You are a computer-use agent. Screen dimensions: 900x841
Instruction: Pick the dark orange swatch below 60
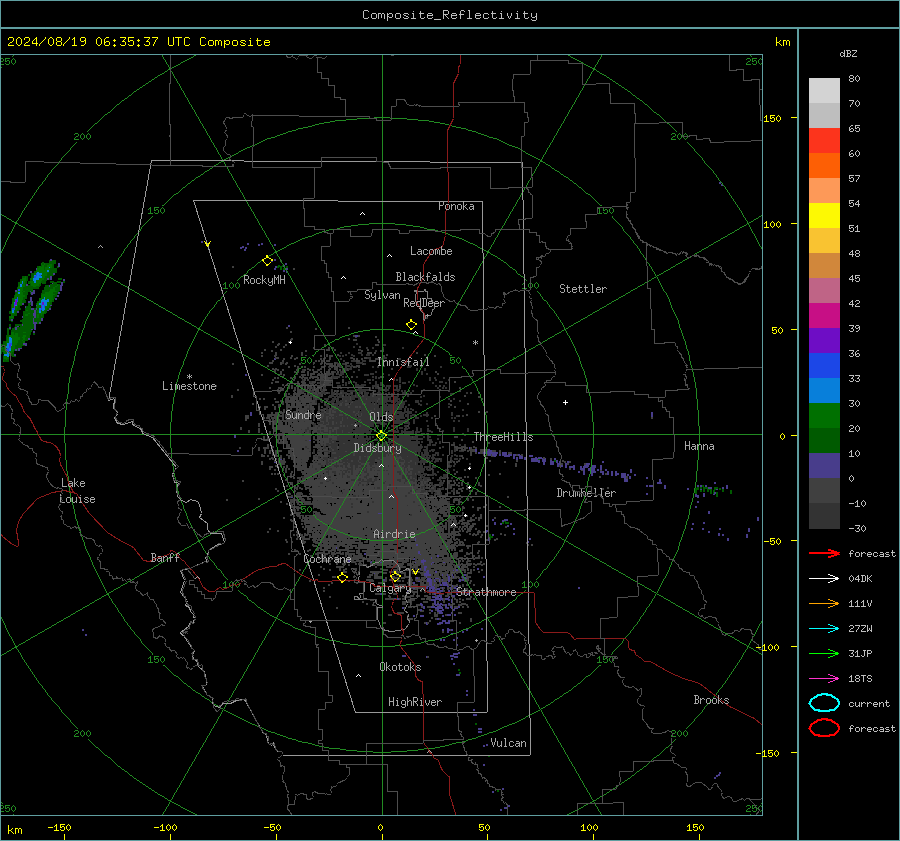824,165
